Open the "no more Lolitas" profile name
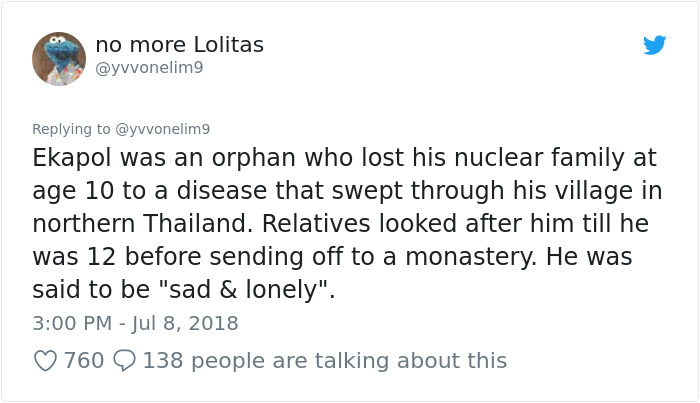 point(180,45)
